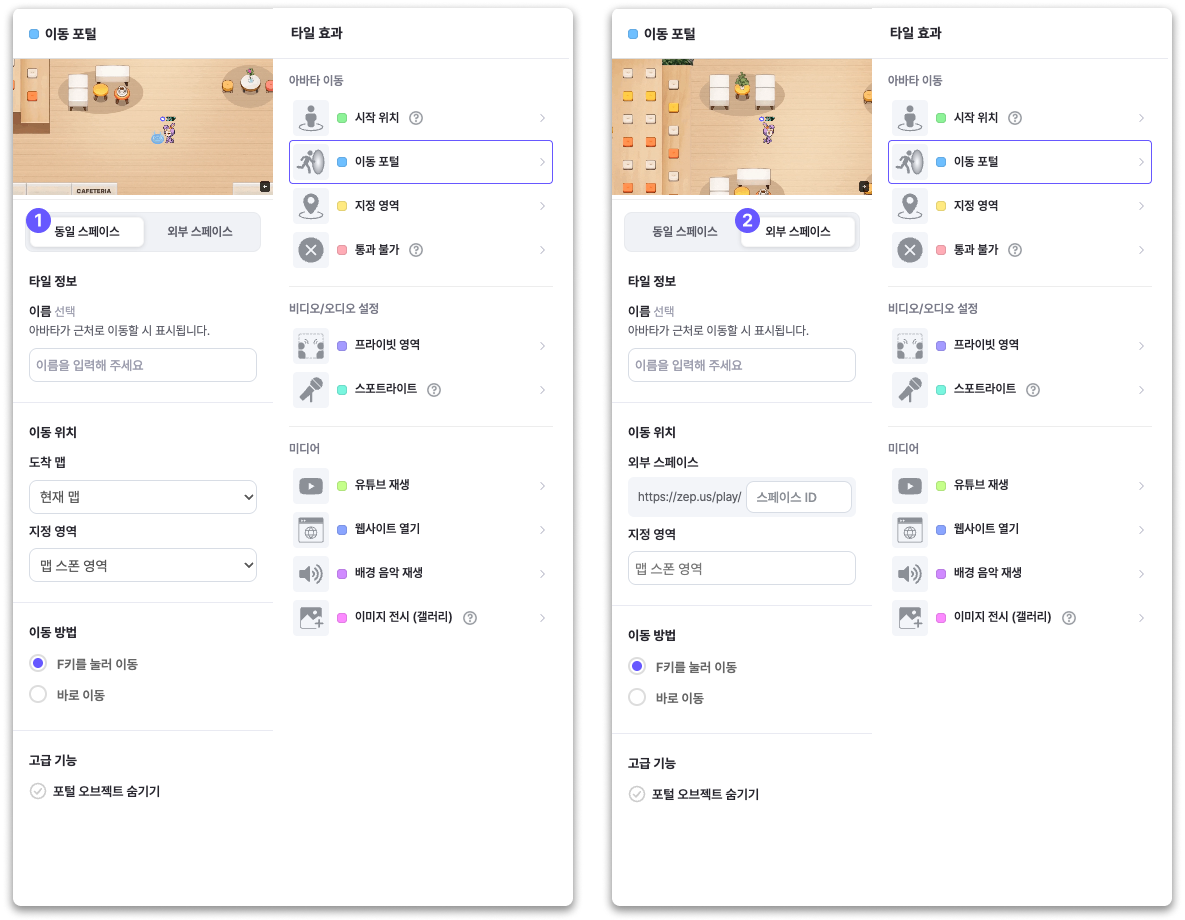Open help for 이미지 전시 in right panel
Viewport: 1185px width, 920px height.
[1069, 618]
